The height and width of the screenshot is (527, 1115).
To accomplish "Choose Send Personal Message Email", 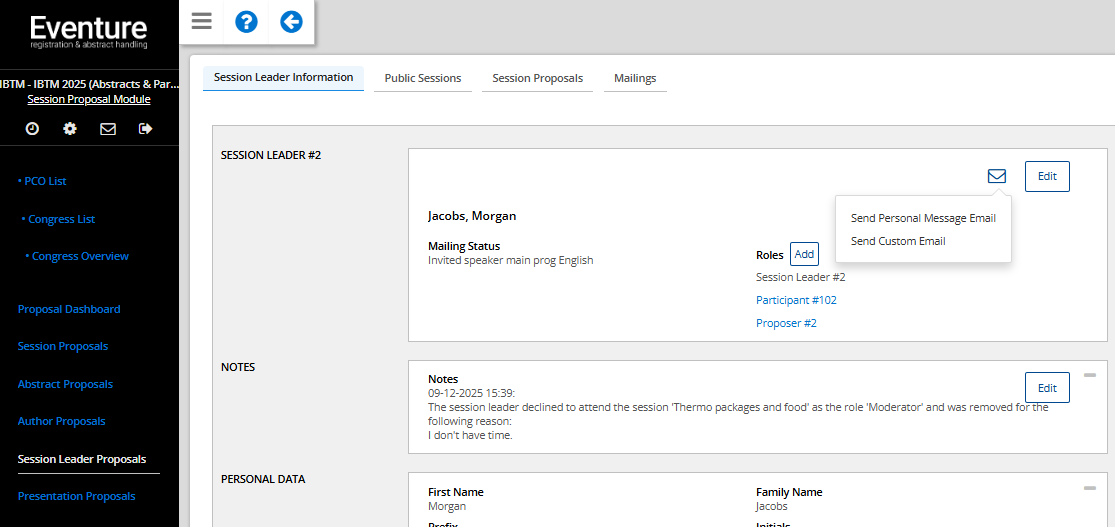I will coord(923,218).
